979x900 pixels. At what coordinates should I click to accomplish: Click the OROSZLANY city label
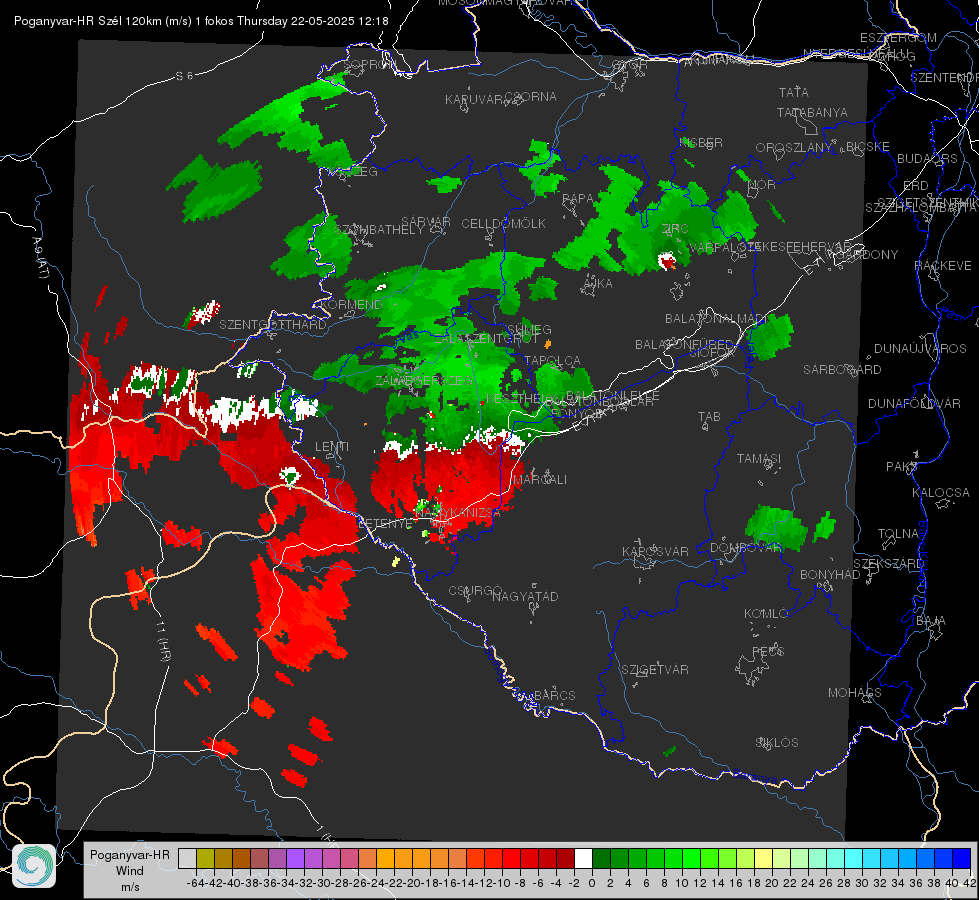click(794, 148)
